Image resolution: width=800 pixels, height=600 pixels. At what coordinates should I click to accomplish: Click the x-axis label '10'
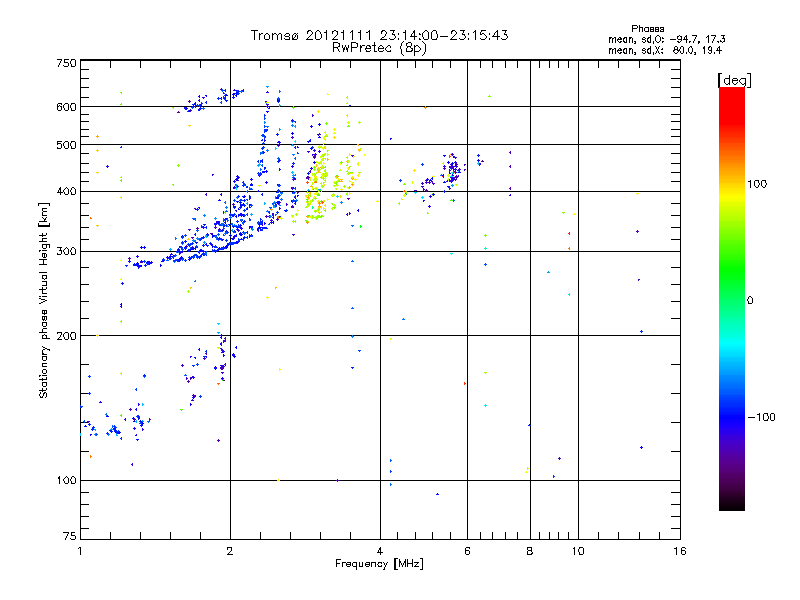(x=578, y=551)
